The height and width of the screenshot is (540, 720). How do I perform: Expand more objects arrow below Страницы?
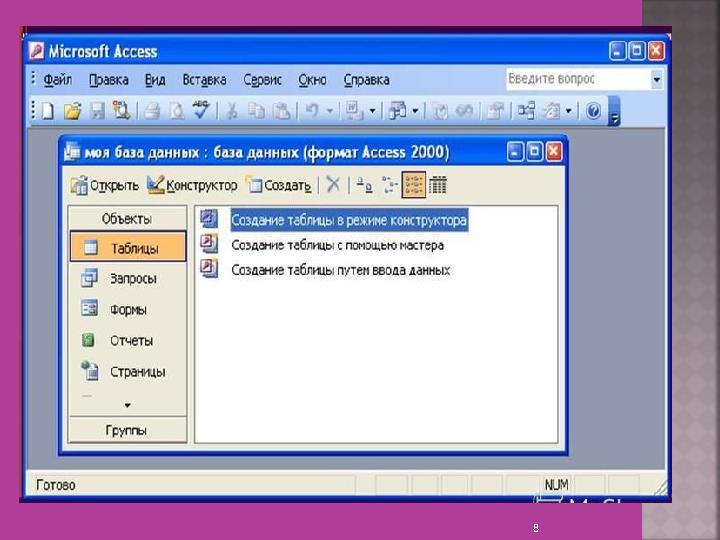[127, 405]
